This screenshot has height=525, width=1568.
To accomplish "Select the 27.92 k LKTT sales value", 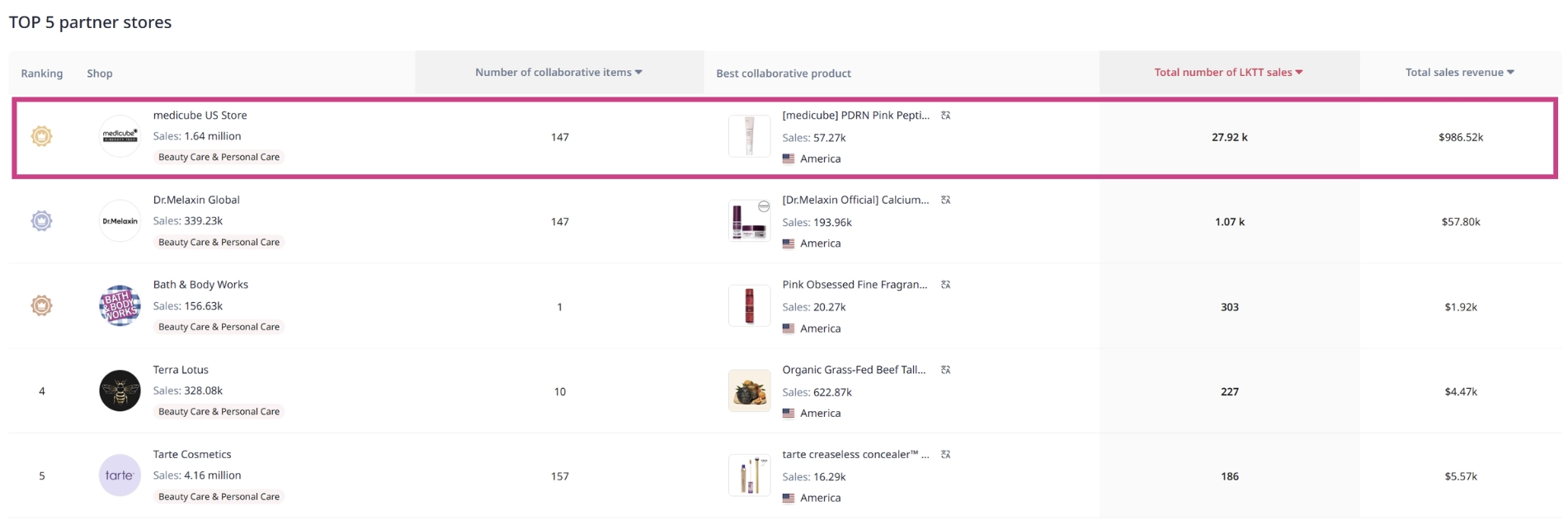I will (1229, 137).
